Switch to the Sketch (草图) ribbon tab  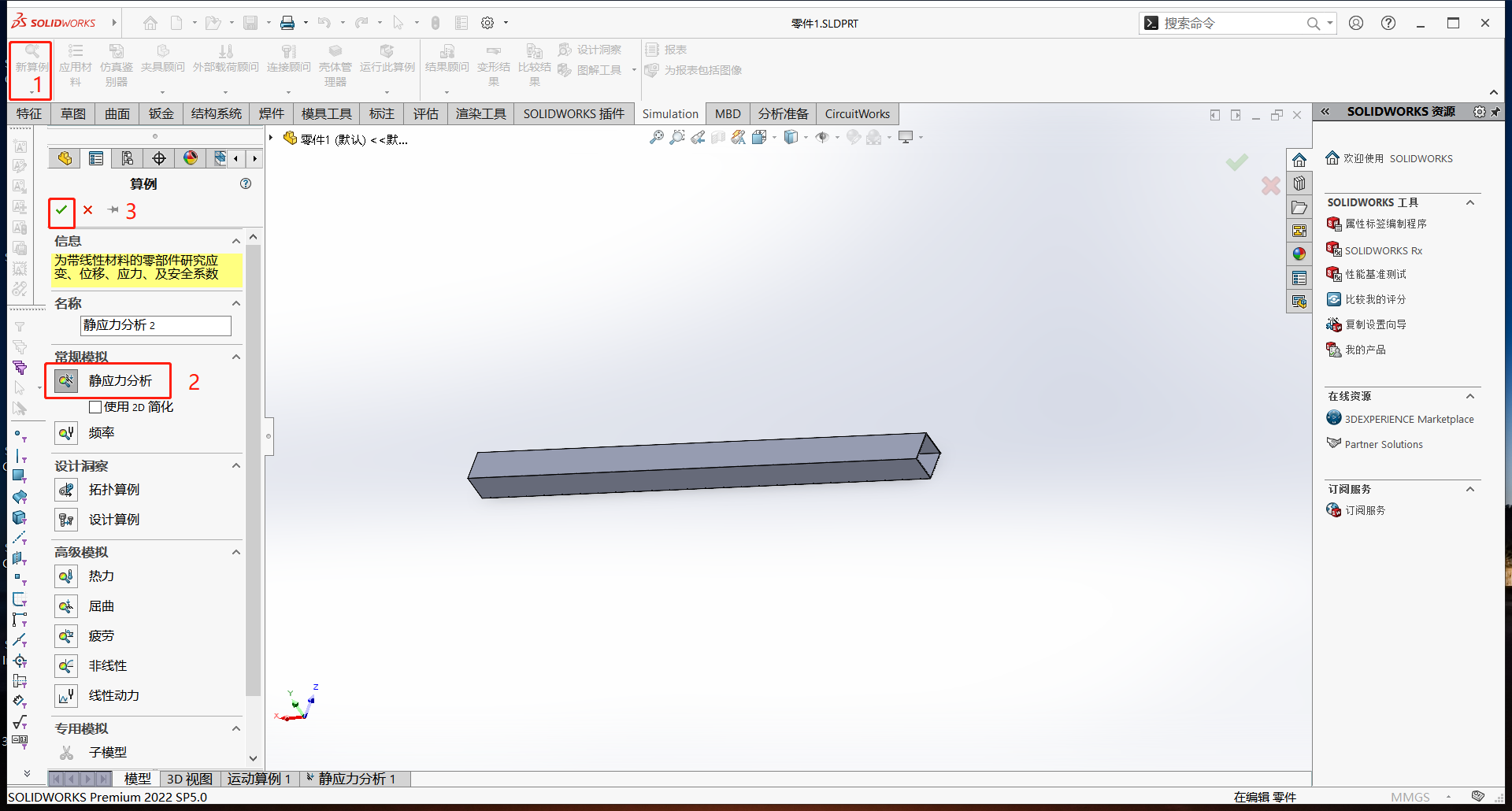[x=73, y=114]
